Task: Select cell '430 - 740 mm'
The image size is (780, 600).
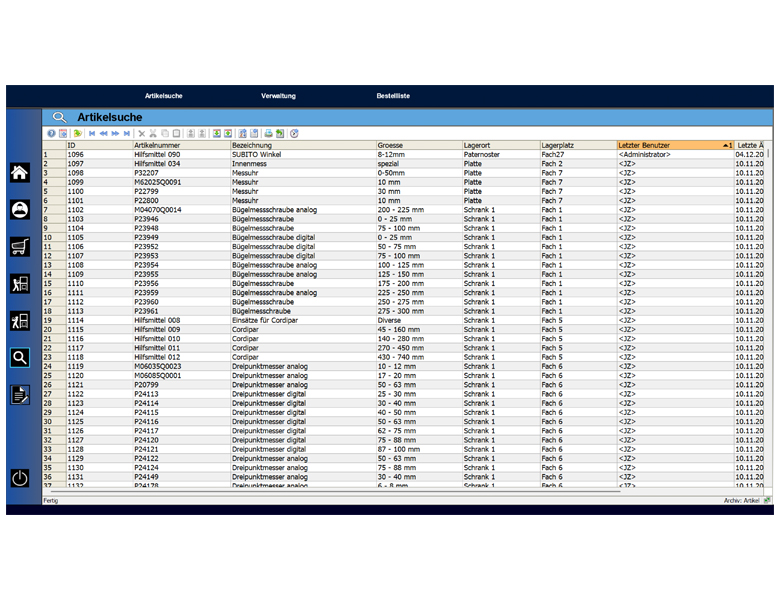Action: [x=419, y=357]
